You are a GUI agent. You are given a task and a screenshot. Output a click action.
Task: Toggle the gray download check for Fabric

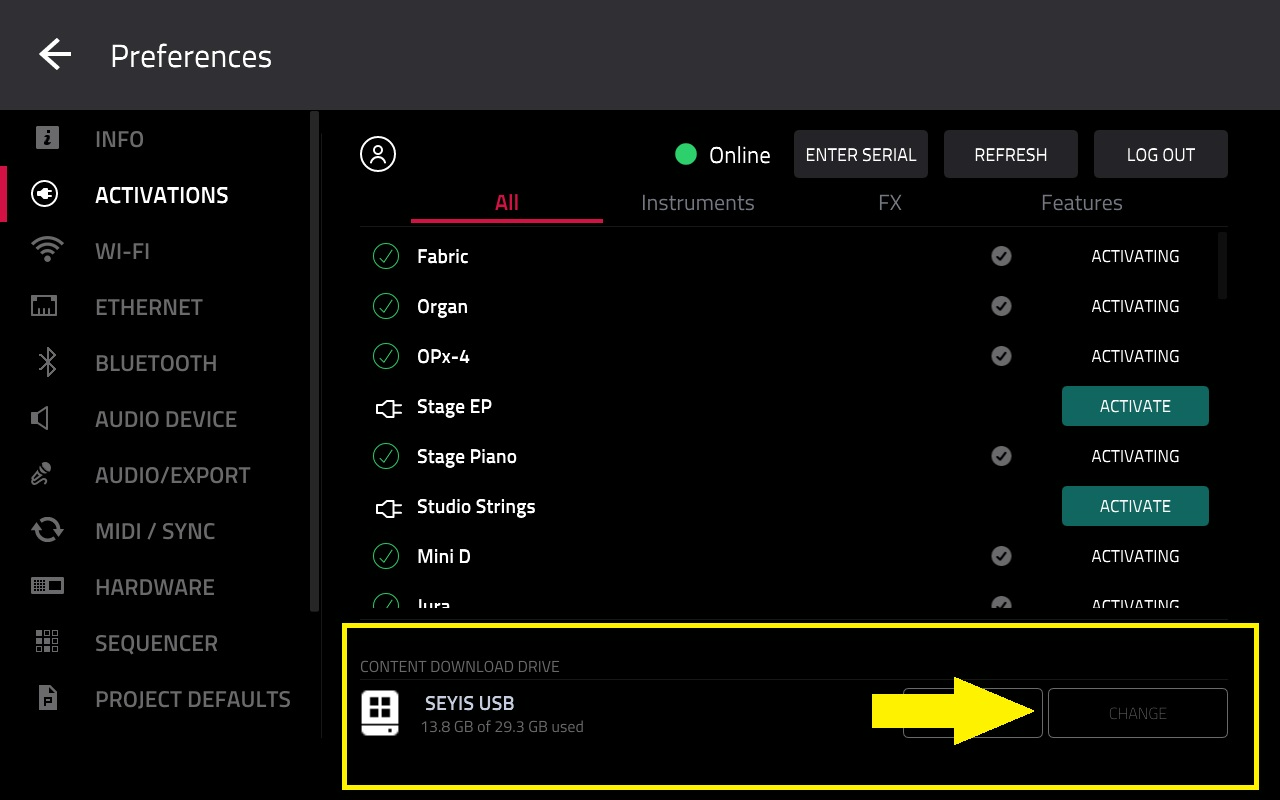[x=1001, y=256]
